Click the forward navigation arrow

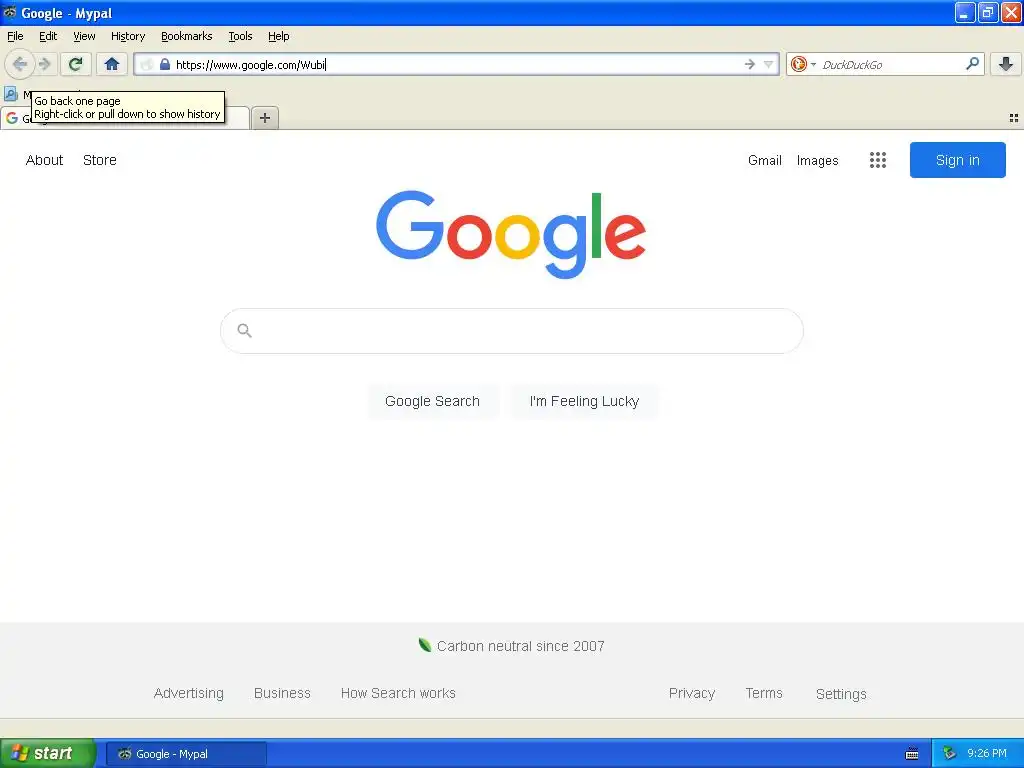pyautogui.click(x=45, y=64)
